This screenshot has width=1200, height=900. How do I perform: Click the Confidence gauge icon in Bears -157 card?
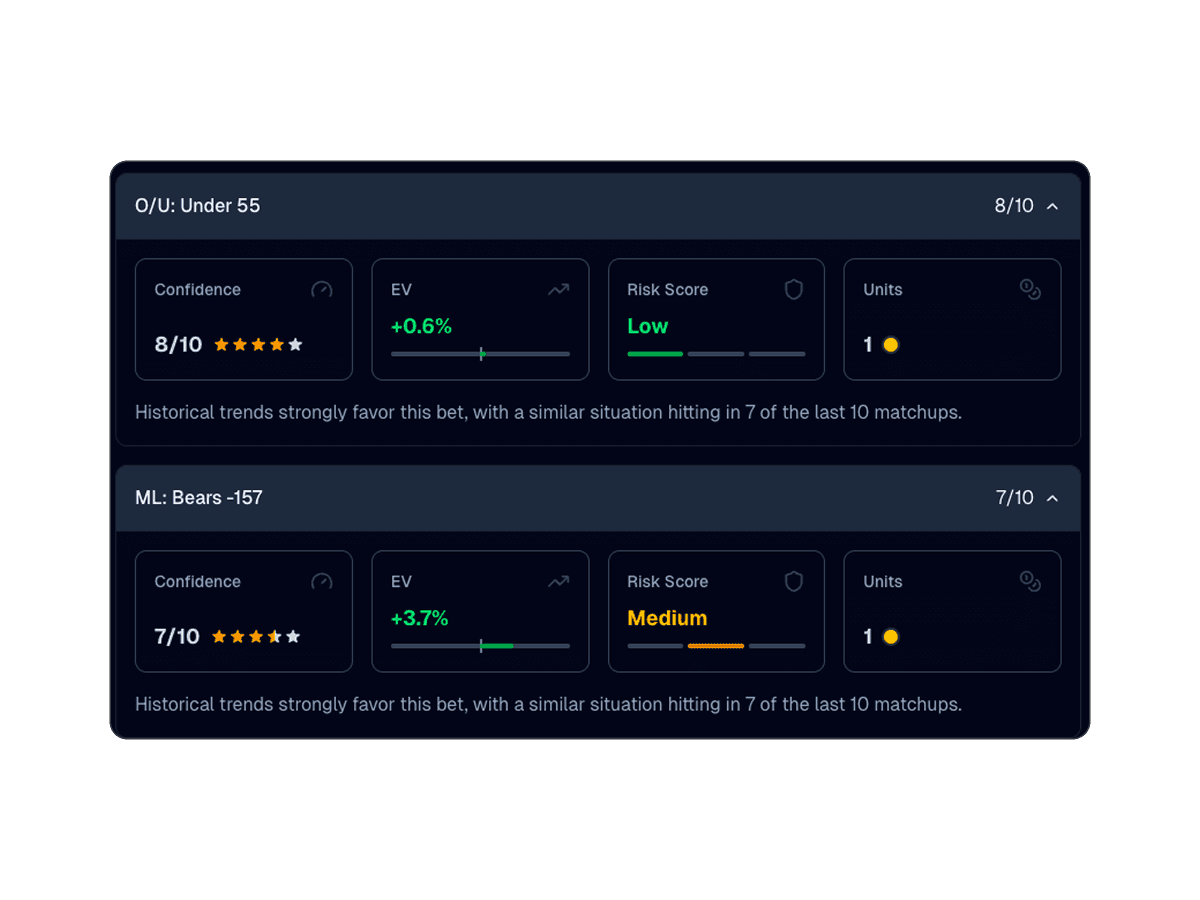[321, 582]
